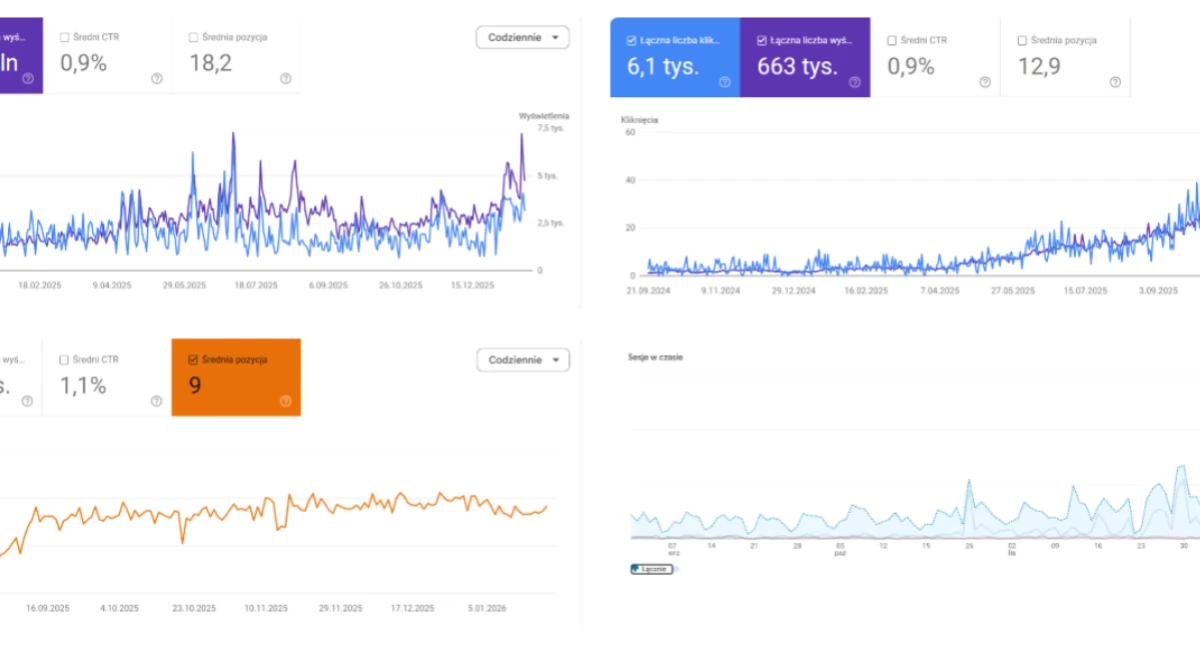Uncheck Średnia pozycja on the orange card
Viewport: 1200px width, 647px height.
(191, 359)
